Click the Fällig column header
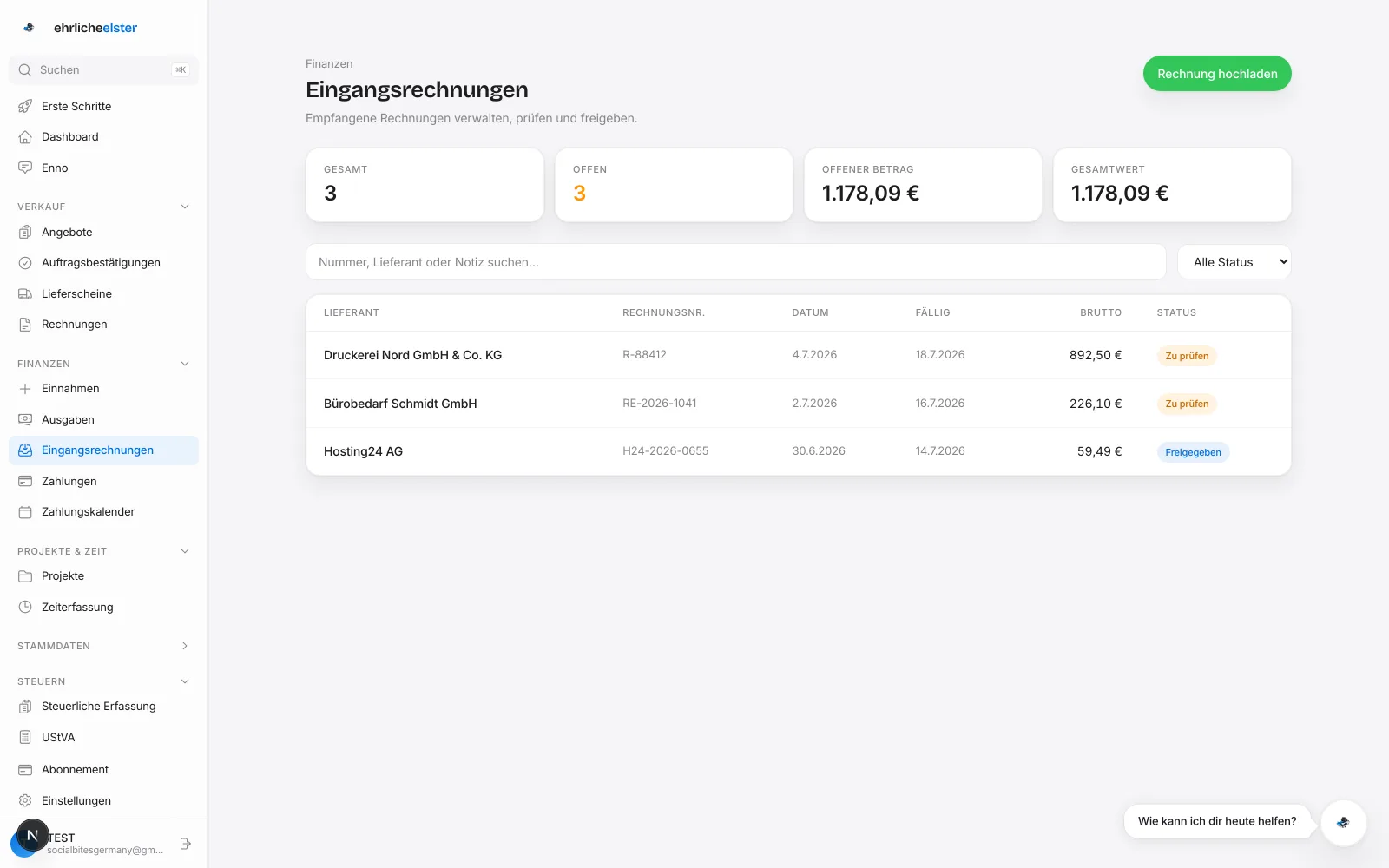 tap(932, 312)
